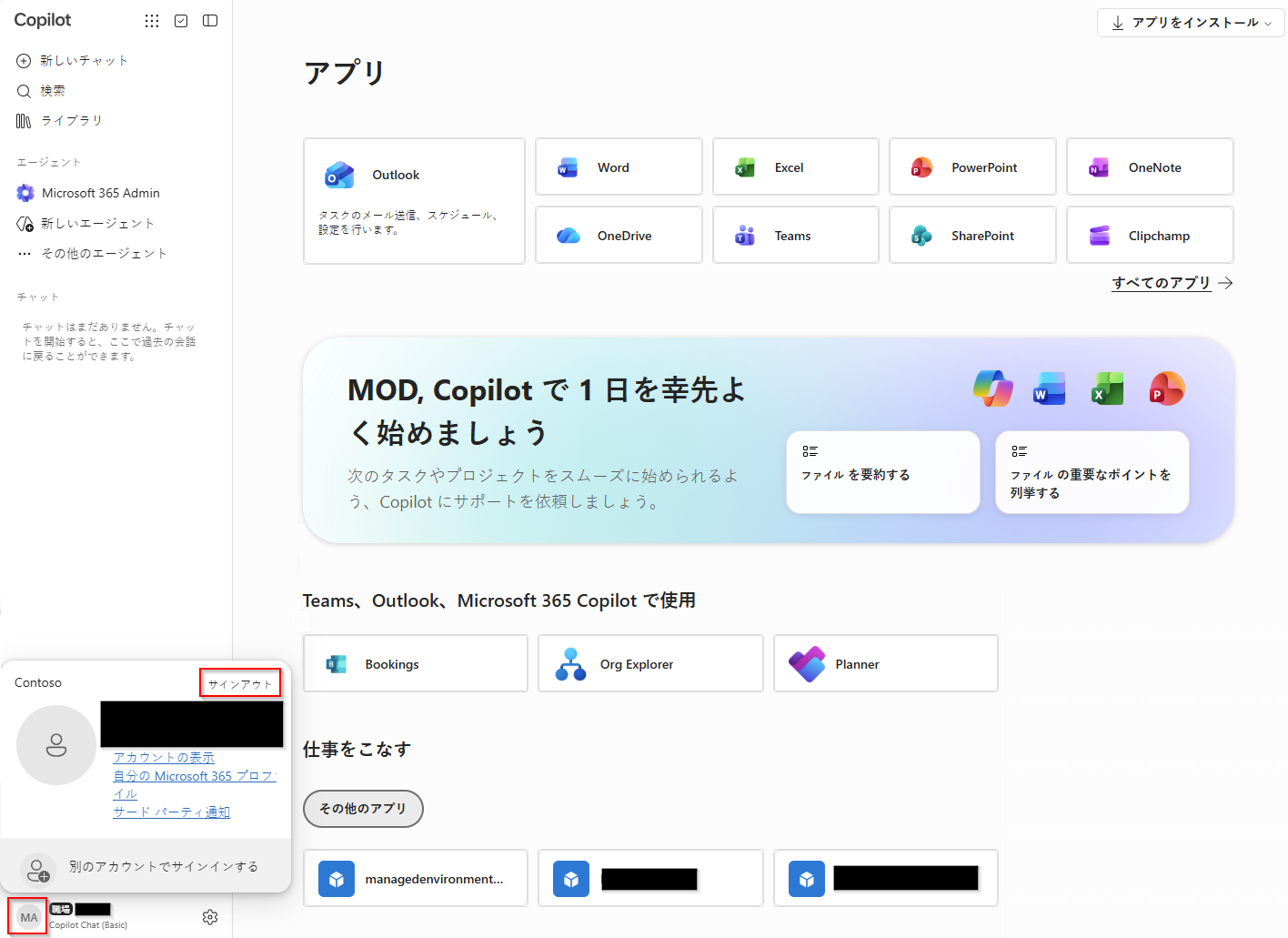Open the apps grid icon beside Copilot
This screenshot has height=938, width=1288.
coord(152,21)
